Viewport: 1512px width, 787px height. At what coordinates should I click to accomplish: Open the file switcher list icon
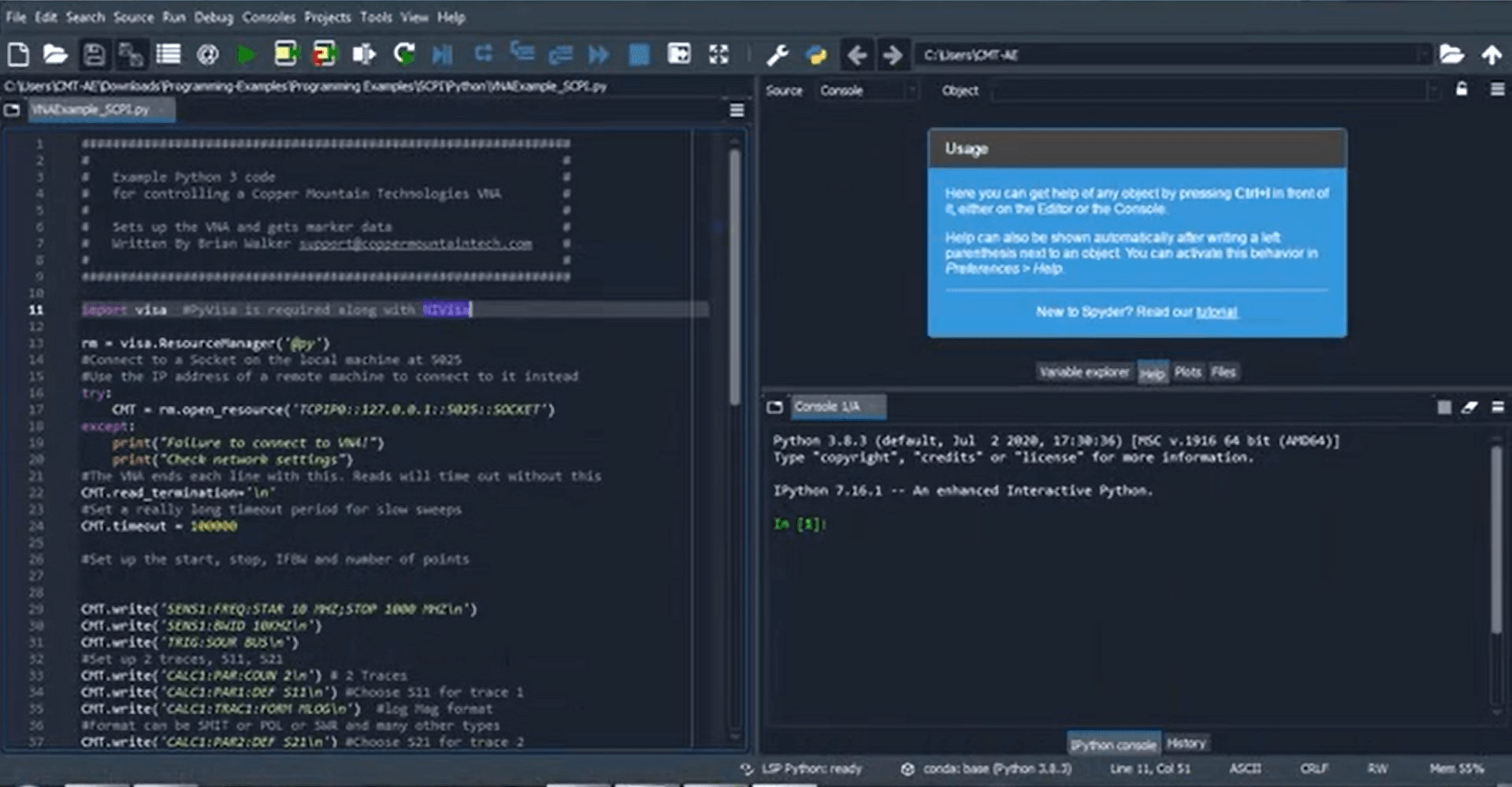pyautogui.click(x=167, y=54)
